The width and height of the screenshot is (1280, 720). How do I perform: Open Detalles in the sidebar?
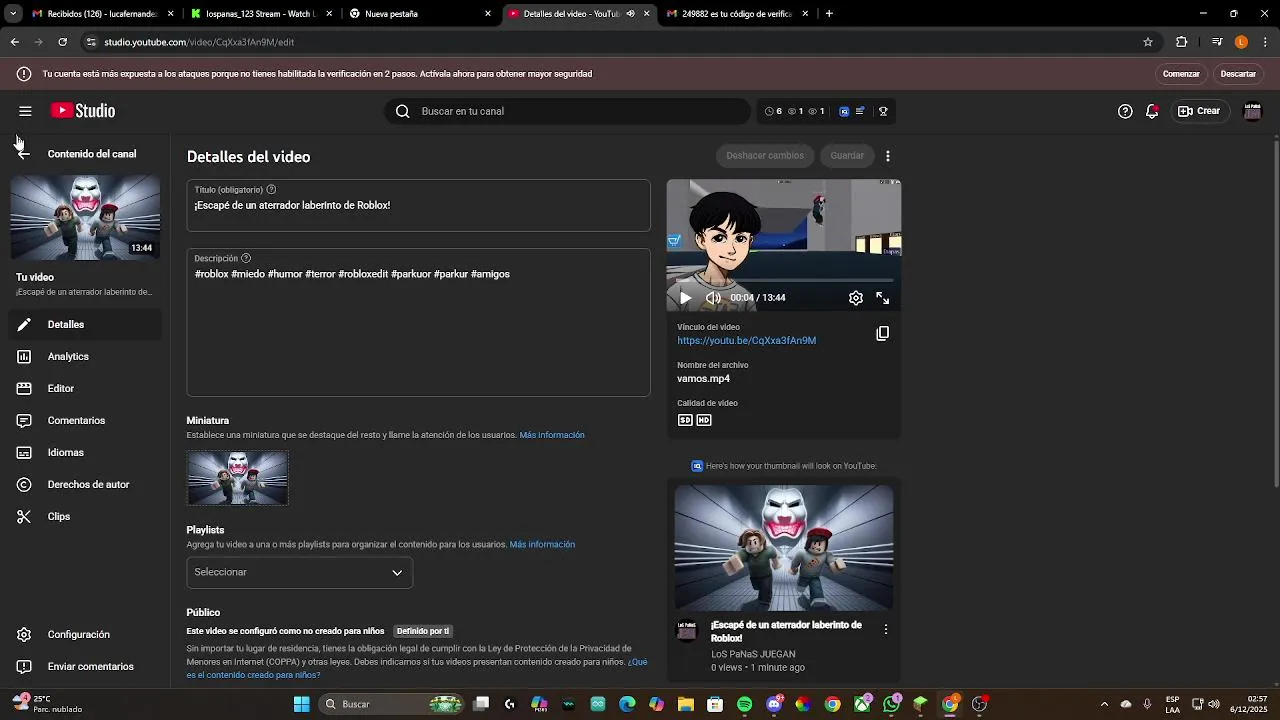(x=85, y=324)
